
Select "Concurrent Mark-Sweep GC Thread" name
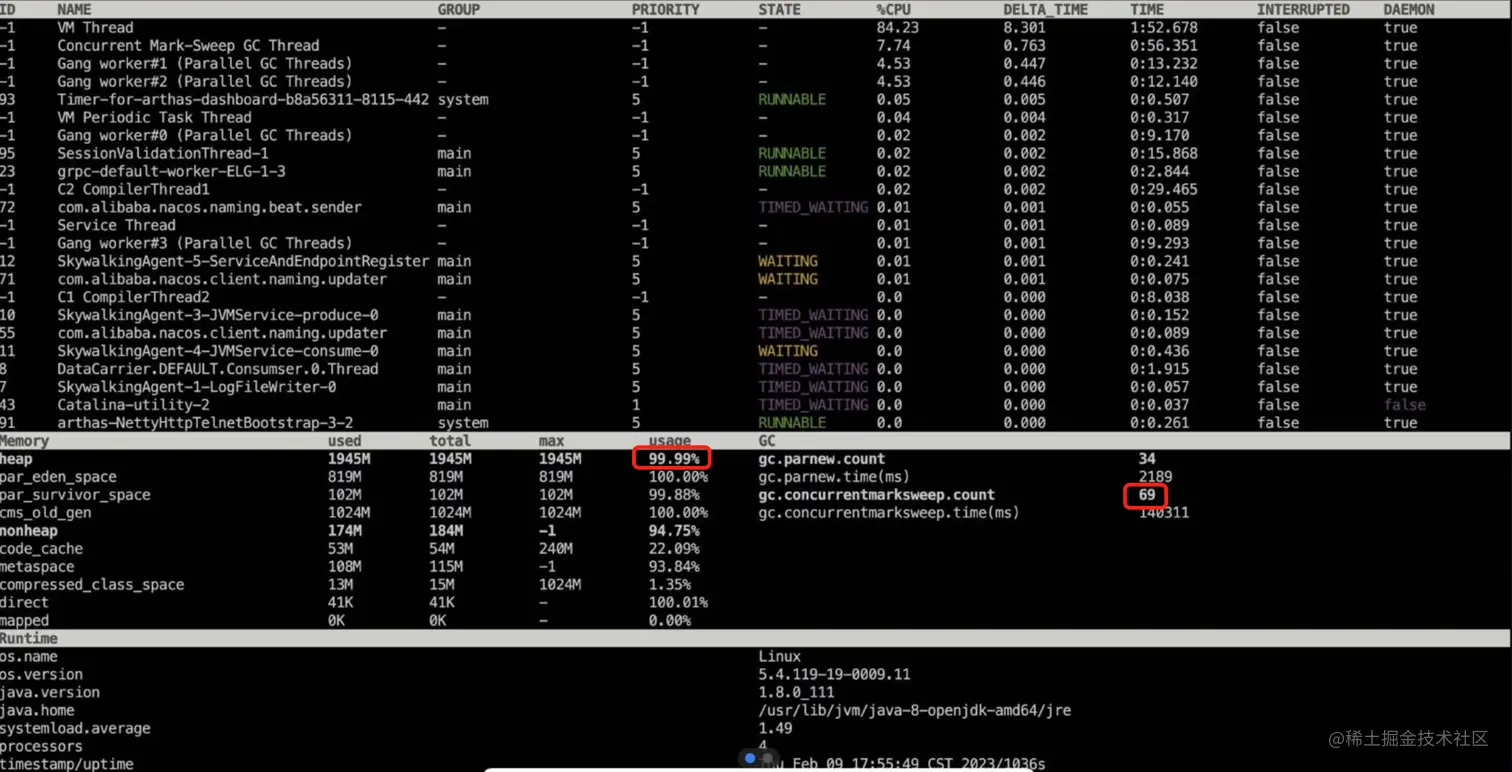pyautogui.click(x=188, y=45)
